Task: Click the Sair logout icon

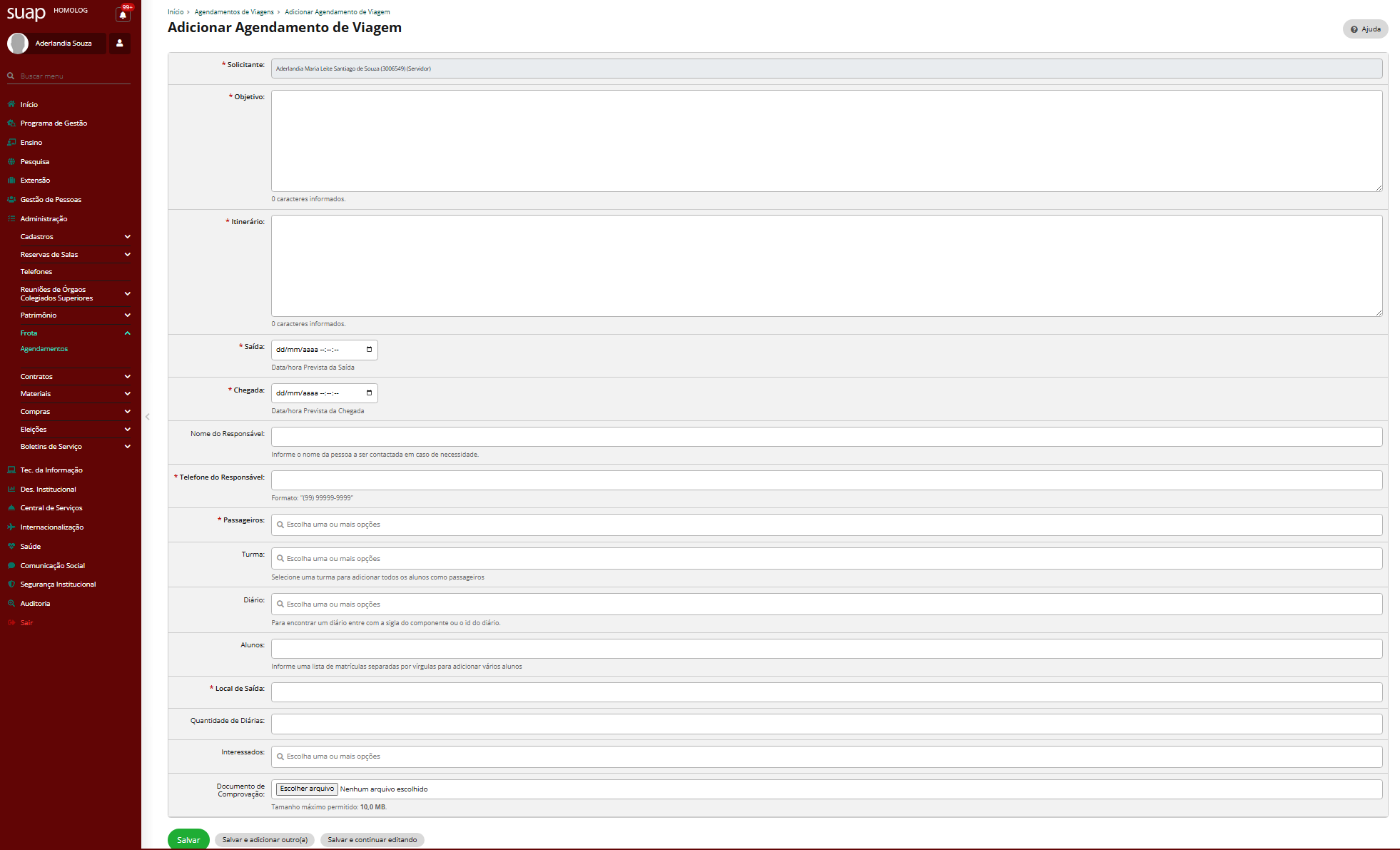Action: [x=11, y=622]
